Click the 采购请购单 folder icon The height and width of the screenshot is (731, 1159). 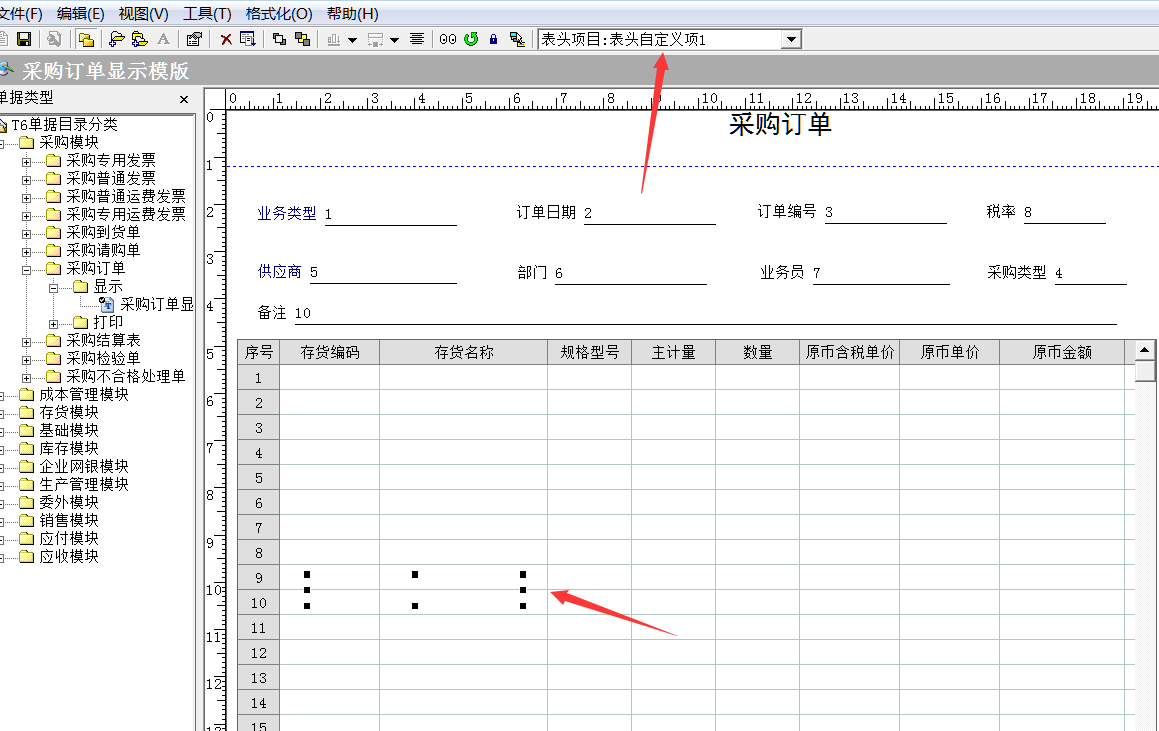coord(53,250)
